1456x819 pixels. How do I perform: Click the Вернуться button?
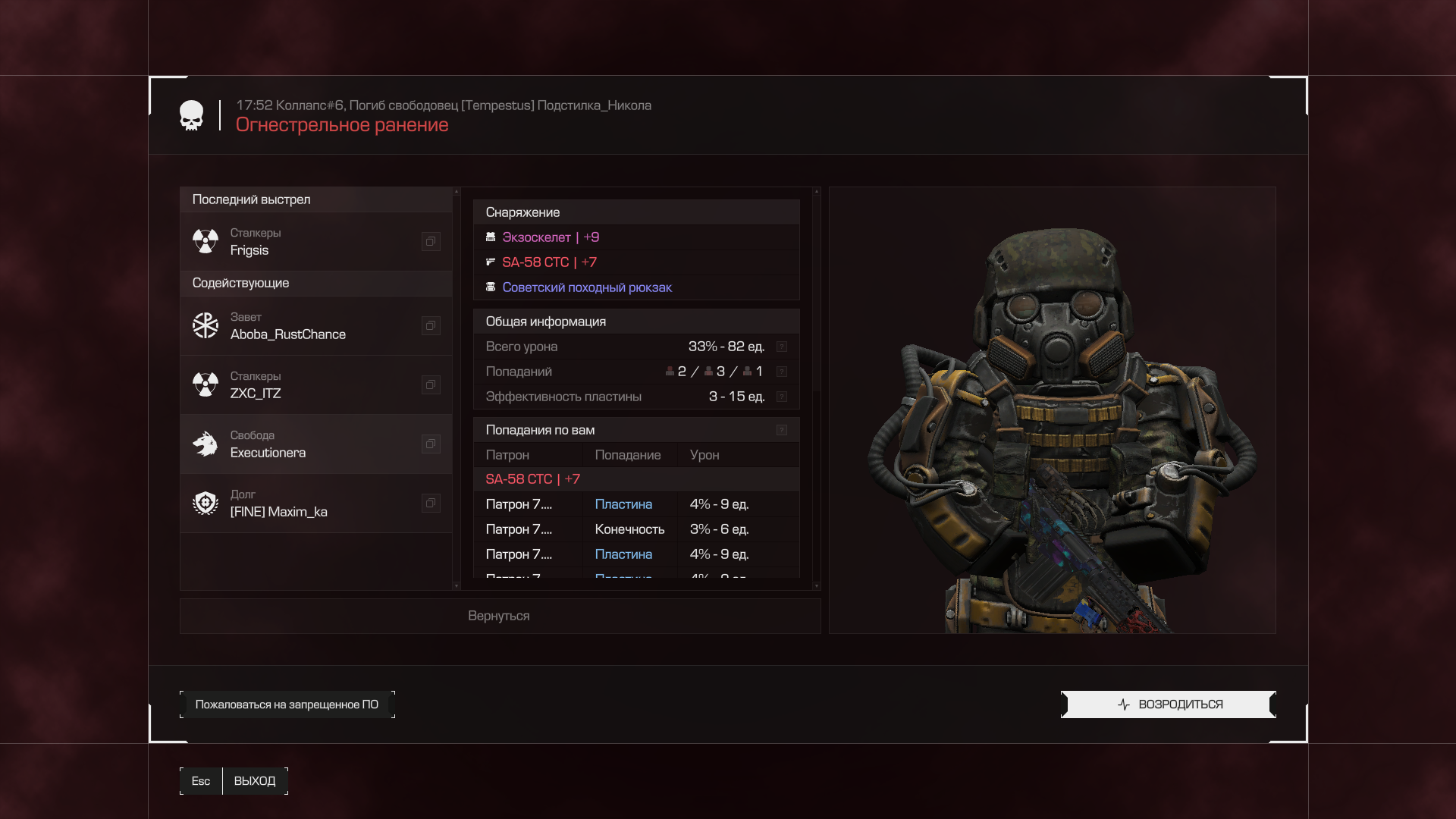point(500,616)
